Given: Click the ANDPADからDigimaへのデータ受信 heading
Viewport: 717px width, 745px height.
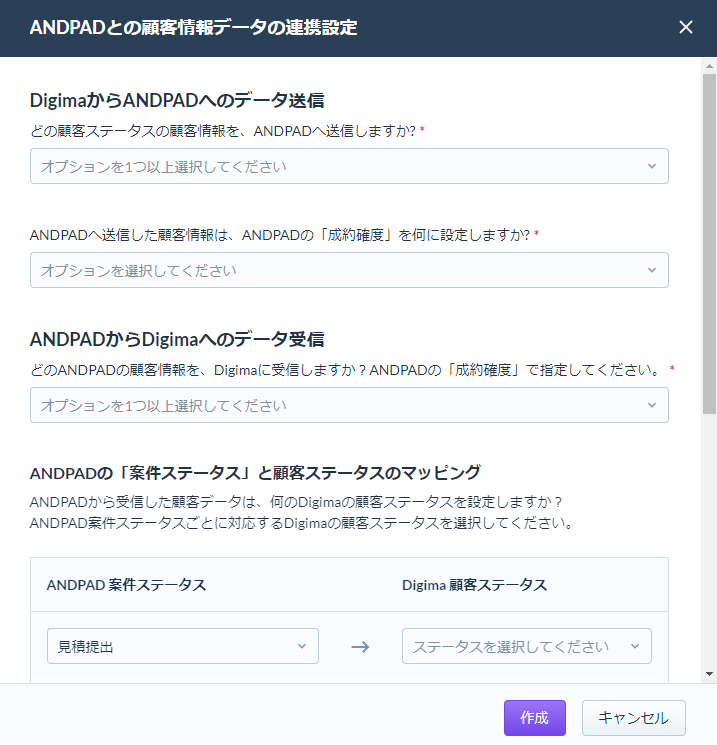Looking at the screenshot, I should click(177, 339).
